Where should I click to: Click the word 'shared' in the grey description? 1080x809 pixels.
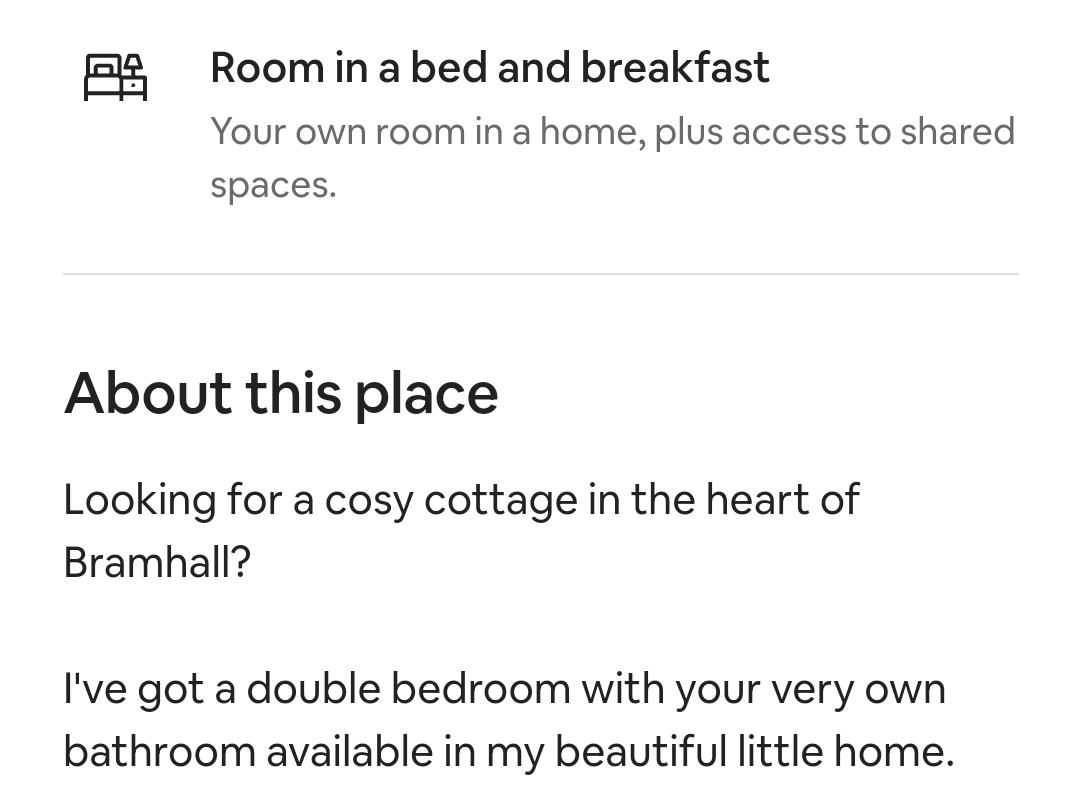957,131
